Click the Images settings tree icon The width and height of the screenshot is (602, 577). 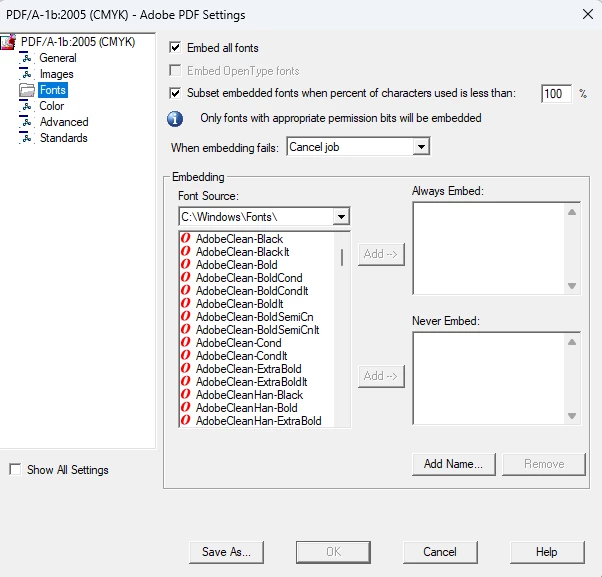(26, 74)
